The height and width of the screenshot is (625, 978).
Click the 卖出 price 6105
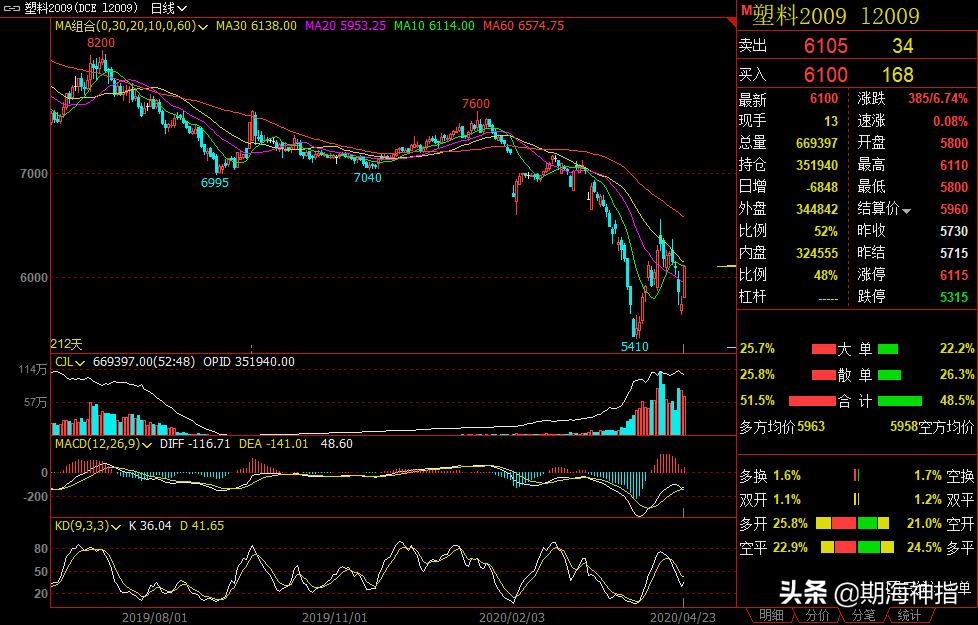coord(826,46)
